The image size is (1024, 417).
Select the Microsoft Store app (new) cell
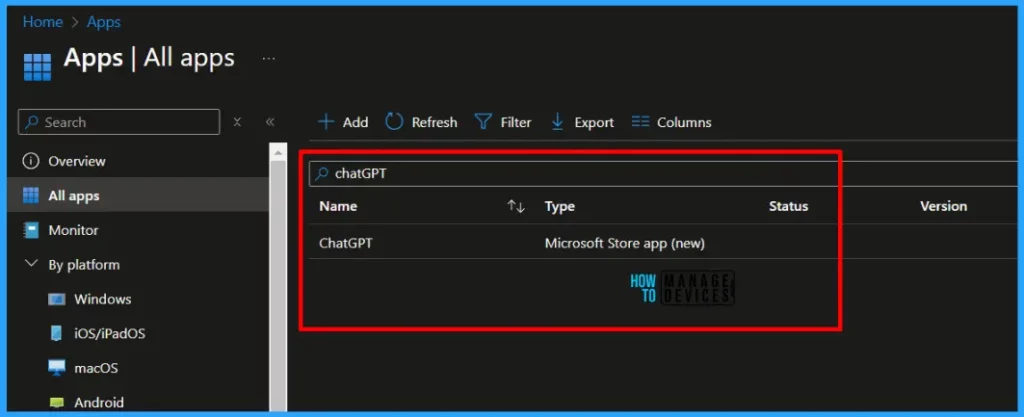click(625, 243)
